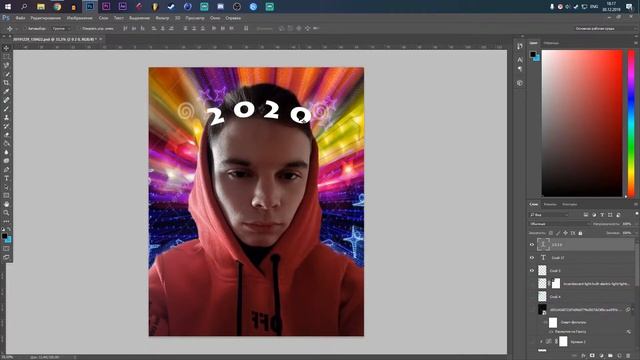Switch to the Swatches panel tab
The height and width of the screenshot is (360, 640).
(551, 43)
